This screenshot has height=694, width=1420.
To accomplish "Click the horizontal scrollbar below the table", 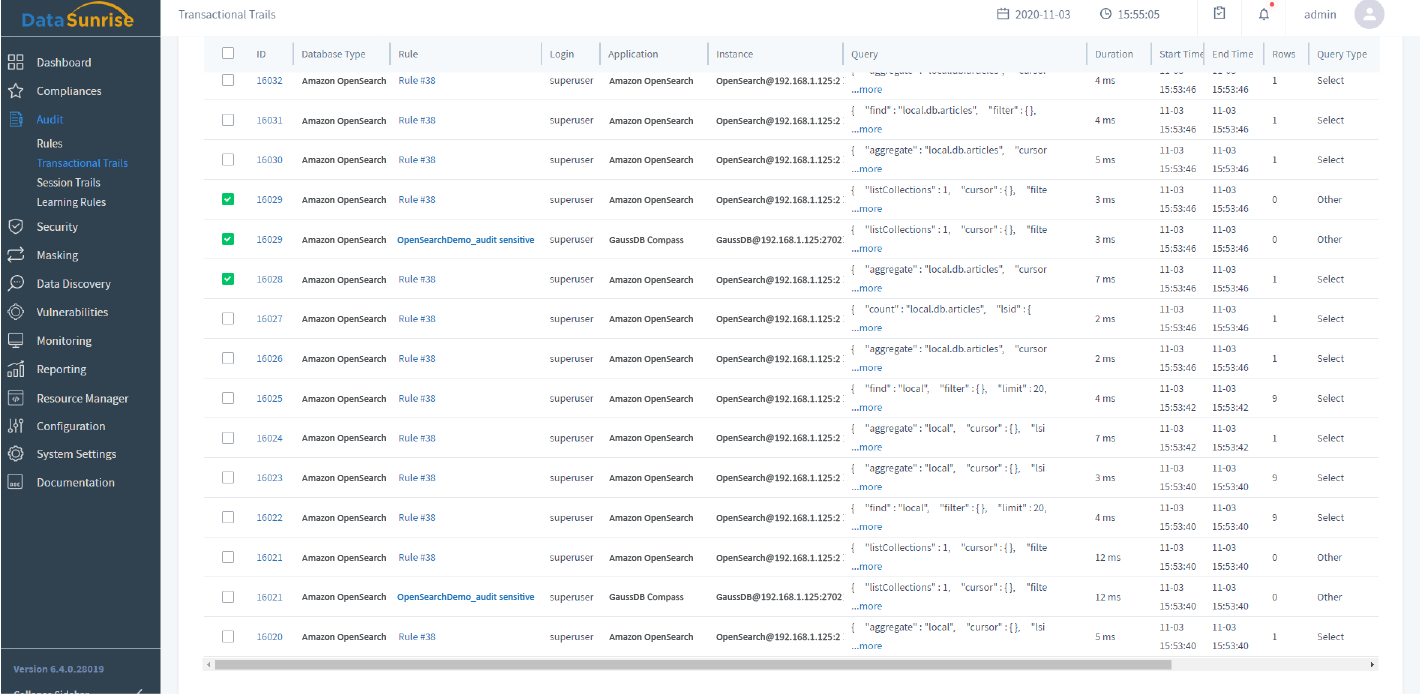I will 692,664.
